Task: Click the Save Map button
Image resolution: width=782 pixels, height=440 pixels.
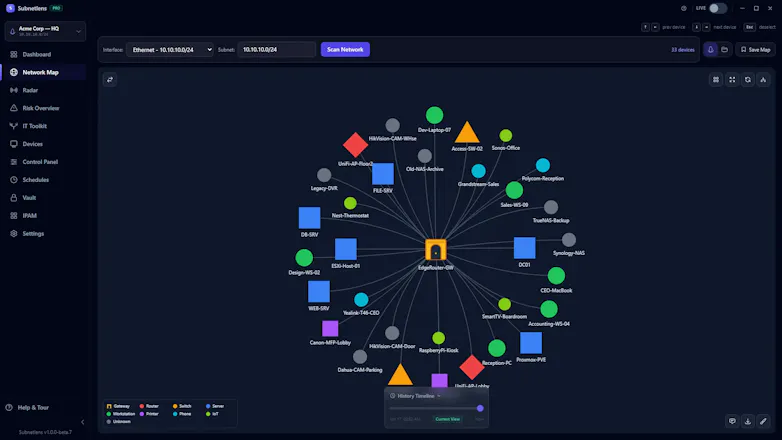Action: (x=756, y=49)
